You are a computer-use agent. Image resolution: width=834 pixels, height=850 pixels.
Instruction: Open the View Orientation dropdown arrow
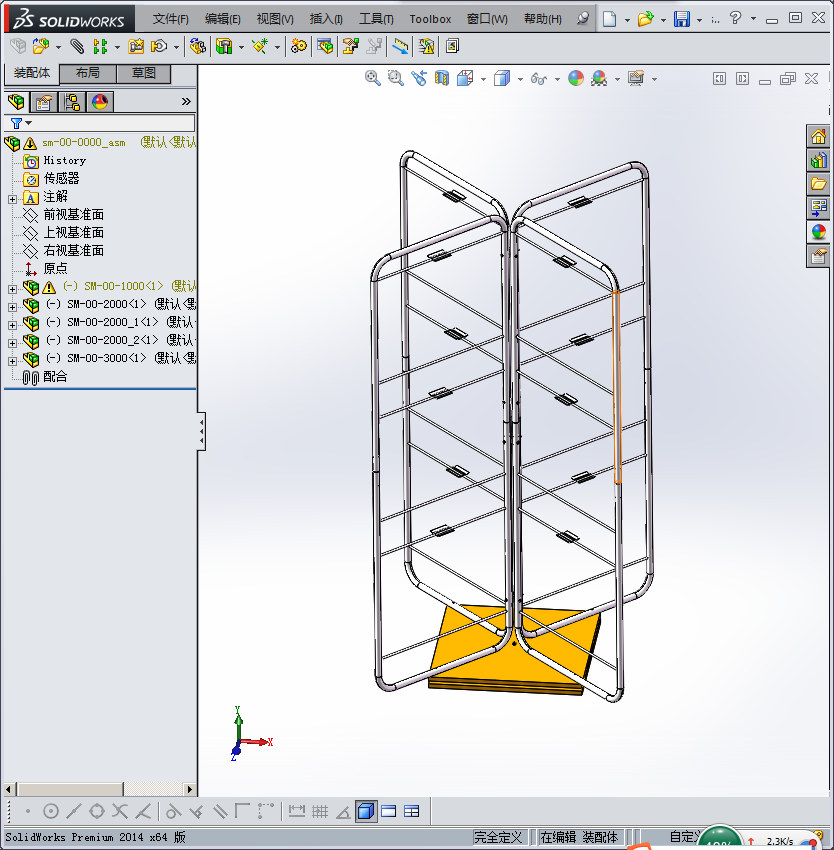483,79
